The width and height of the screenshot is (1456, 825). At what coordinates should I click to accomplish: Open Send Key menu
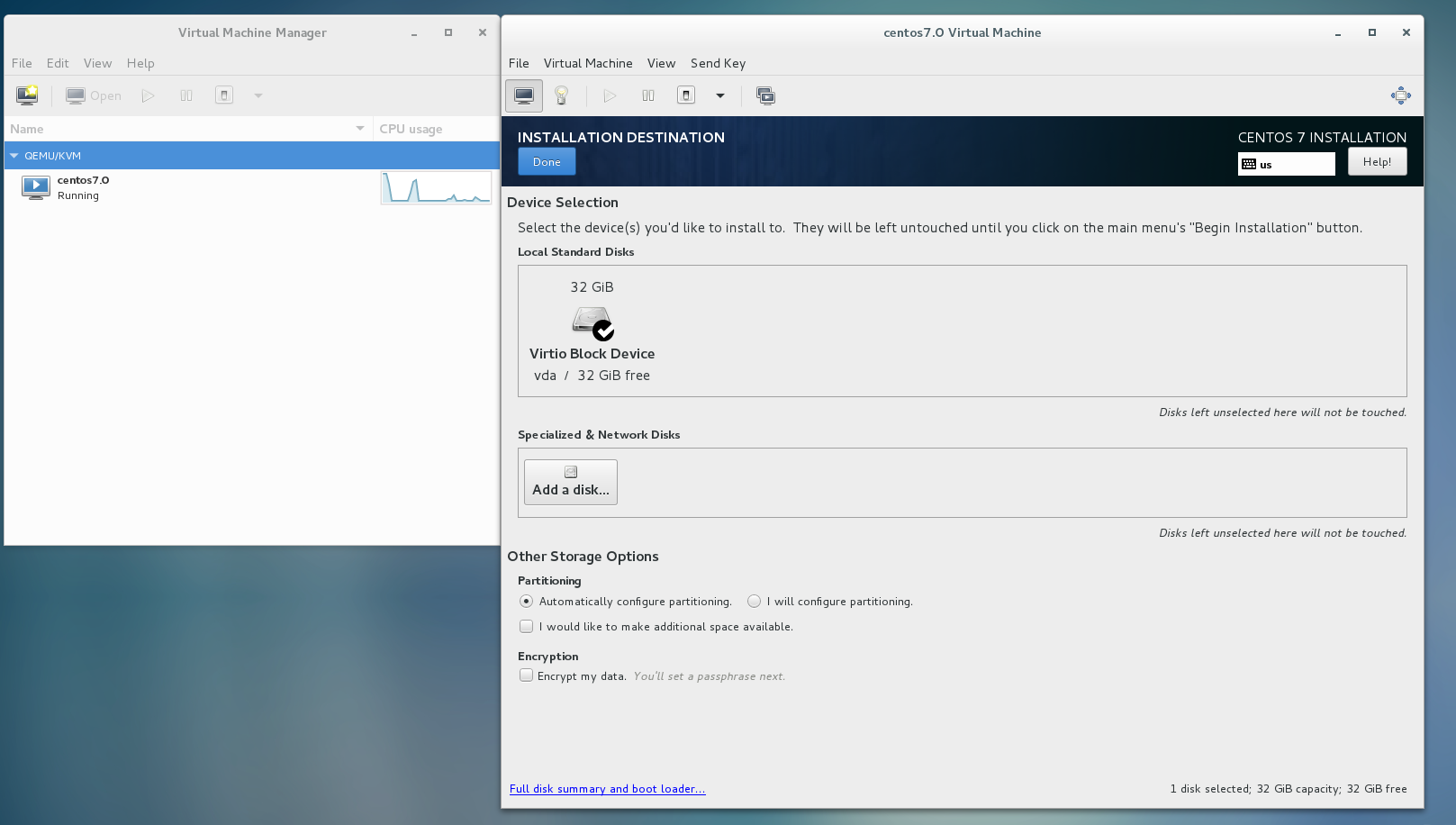point(718,63)
